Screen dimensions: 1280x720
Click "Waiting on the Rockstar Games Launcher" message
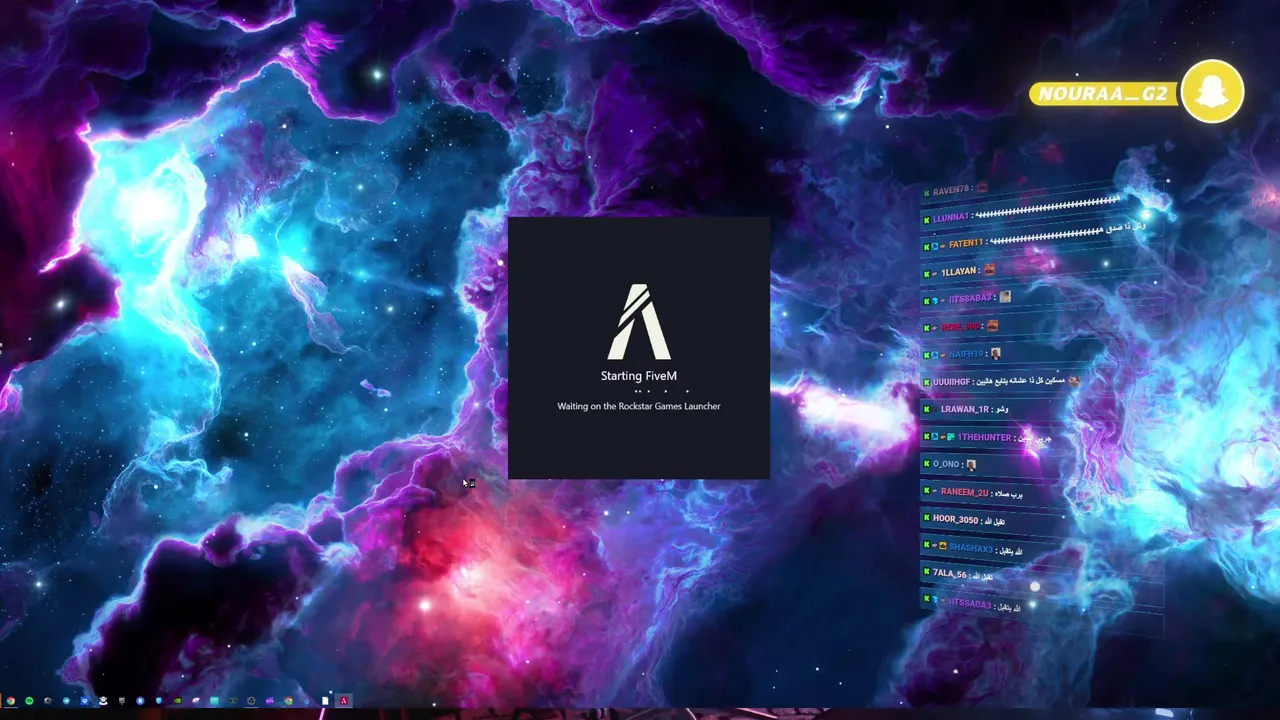(639, 406)
